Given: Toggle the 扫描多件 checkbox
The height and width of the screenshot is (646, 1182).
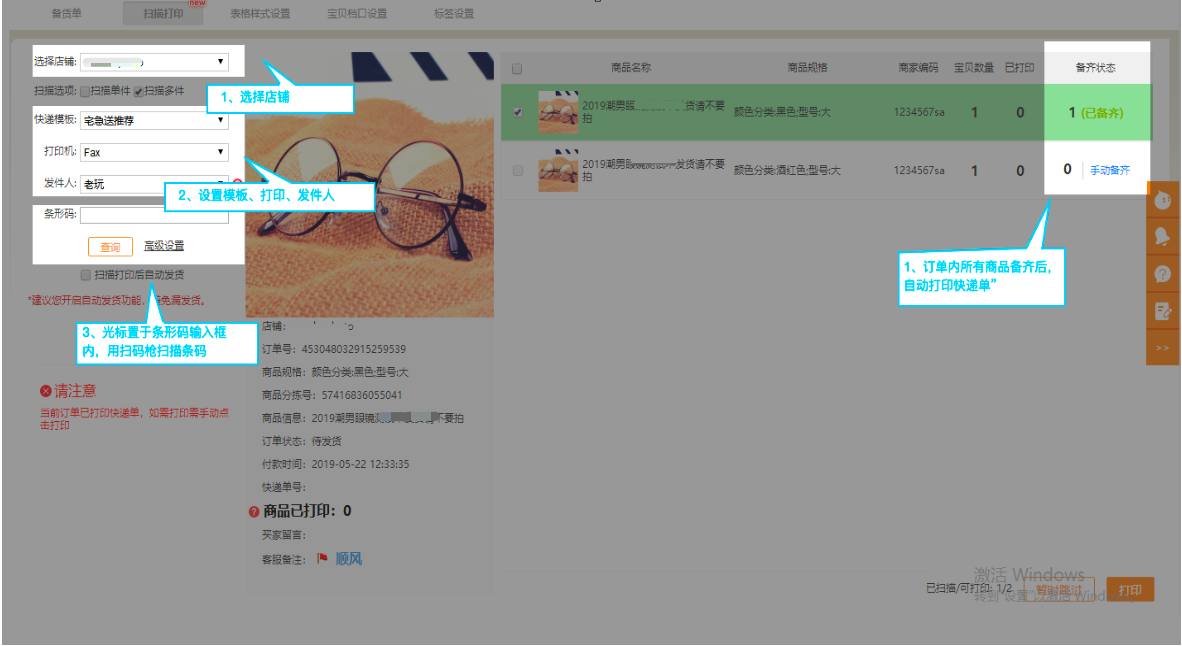Looking at the screenshot, I should point(139,91).
